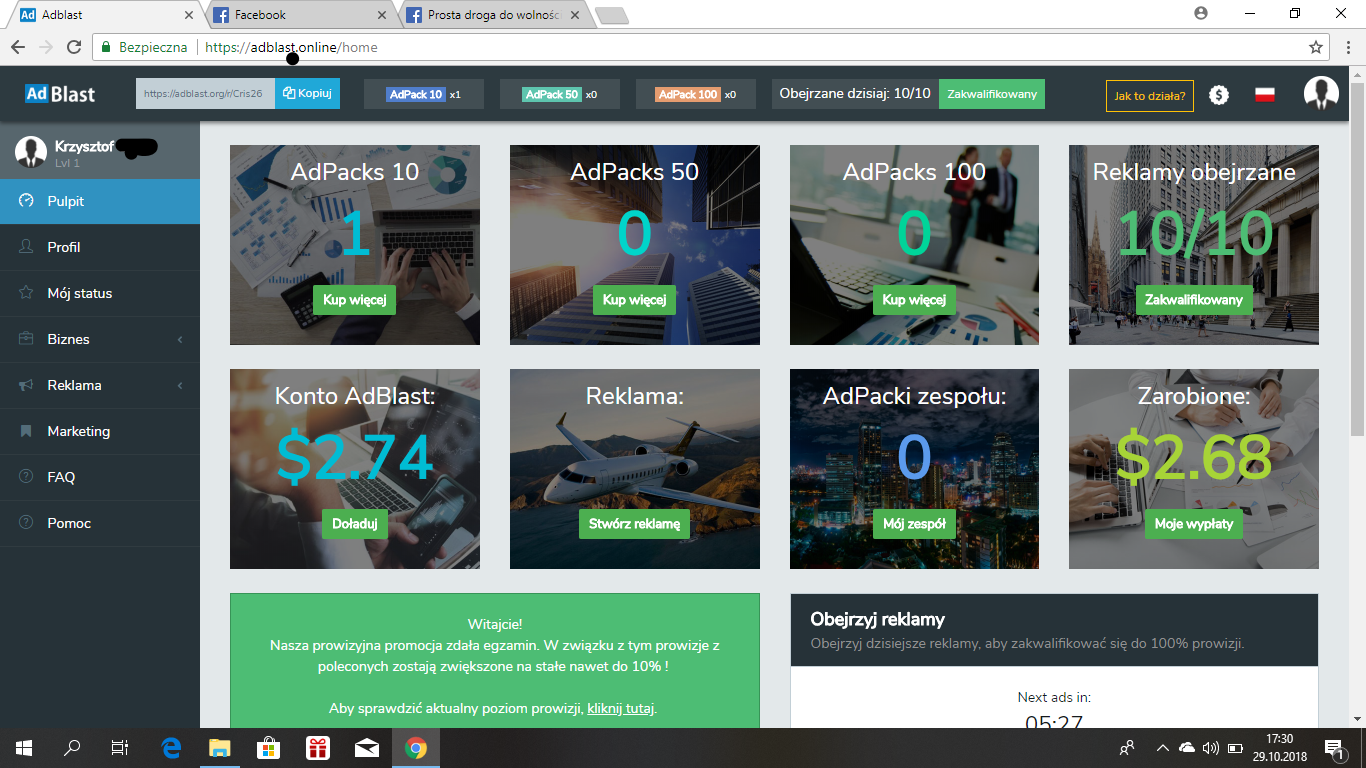Go back in browser history
The height and width of the screenshot is (768, 1366).
(x=18, y=47)
